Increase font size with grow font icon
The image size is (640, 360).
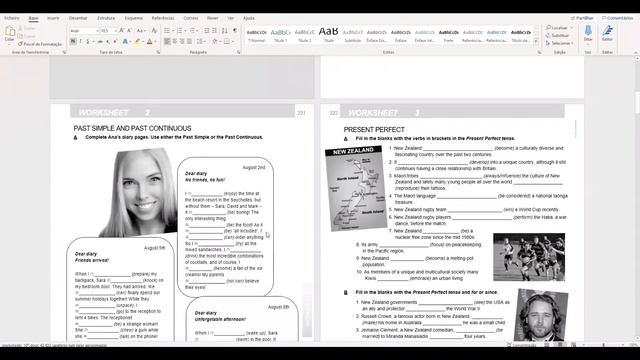tap(122, 31)
